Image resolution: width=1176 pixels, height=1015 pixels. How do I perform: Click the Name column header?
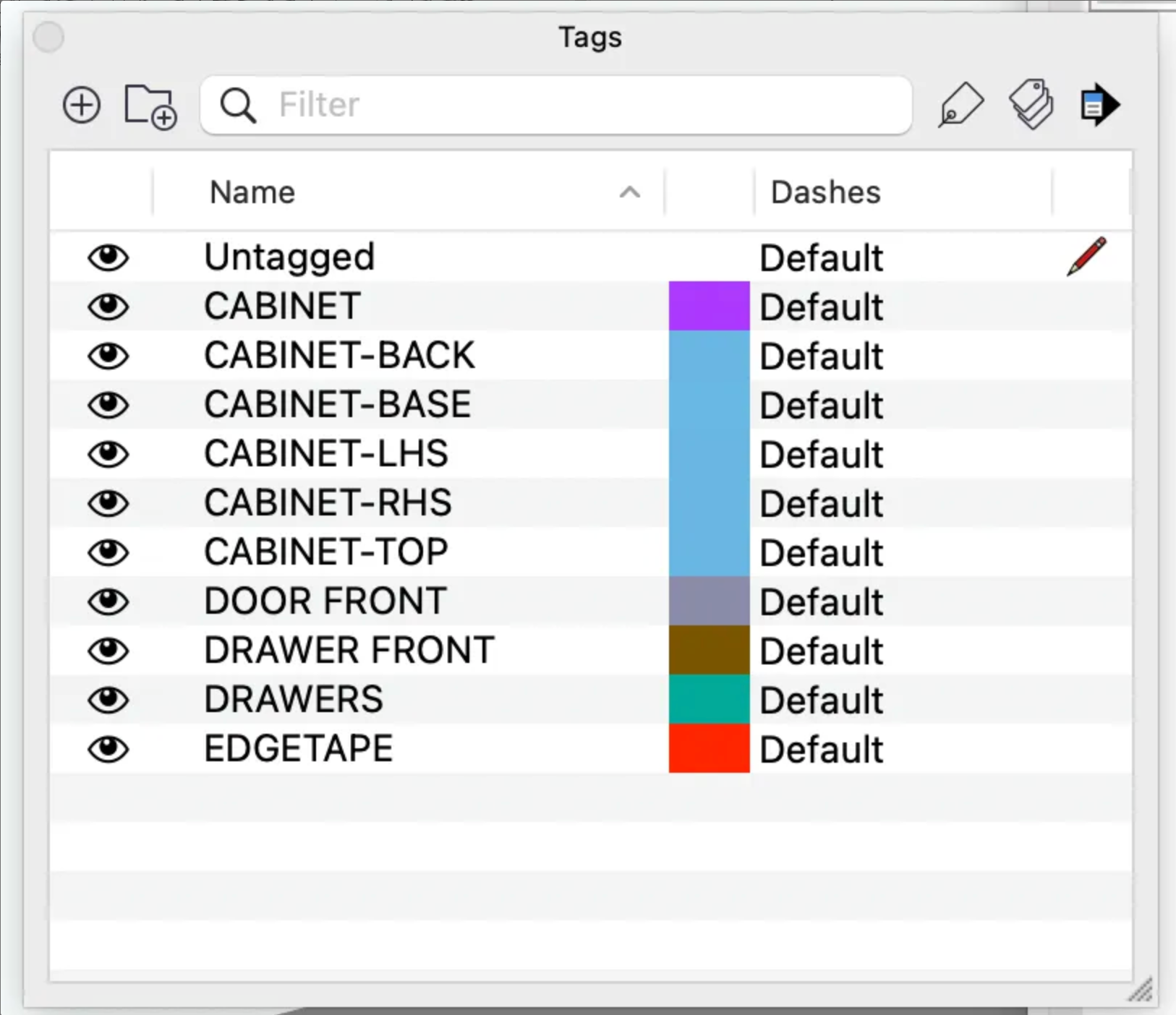point(252,192)
